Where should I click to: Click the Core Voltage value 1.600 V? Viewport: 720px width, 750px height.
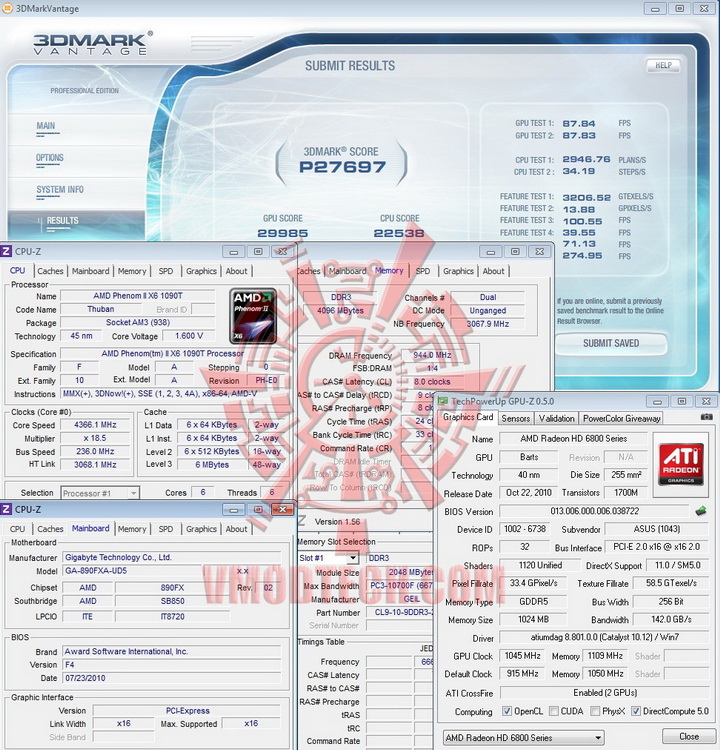pyautogui.click(x=189, y=336)
